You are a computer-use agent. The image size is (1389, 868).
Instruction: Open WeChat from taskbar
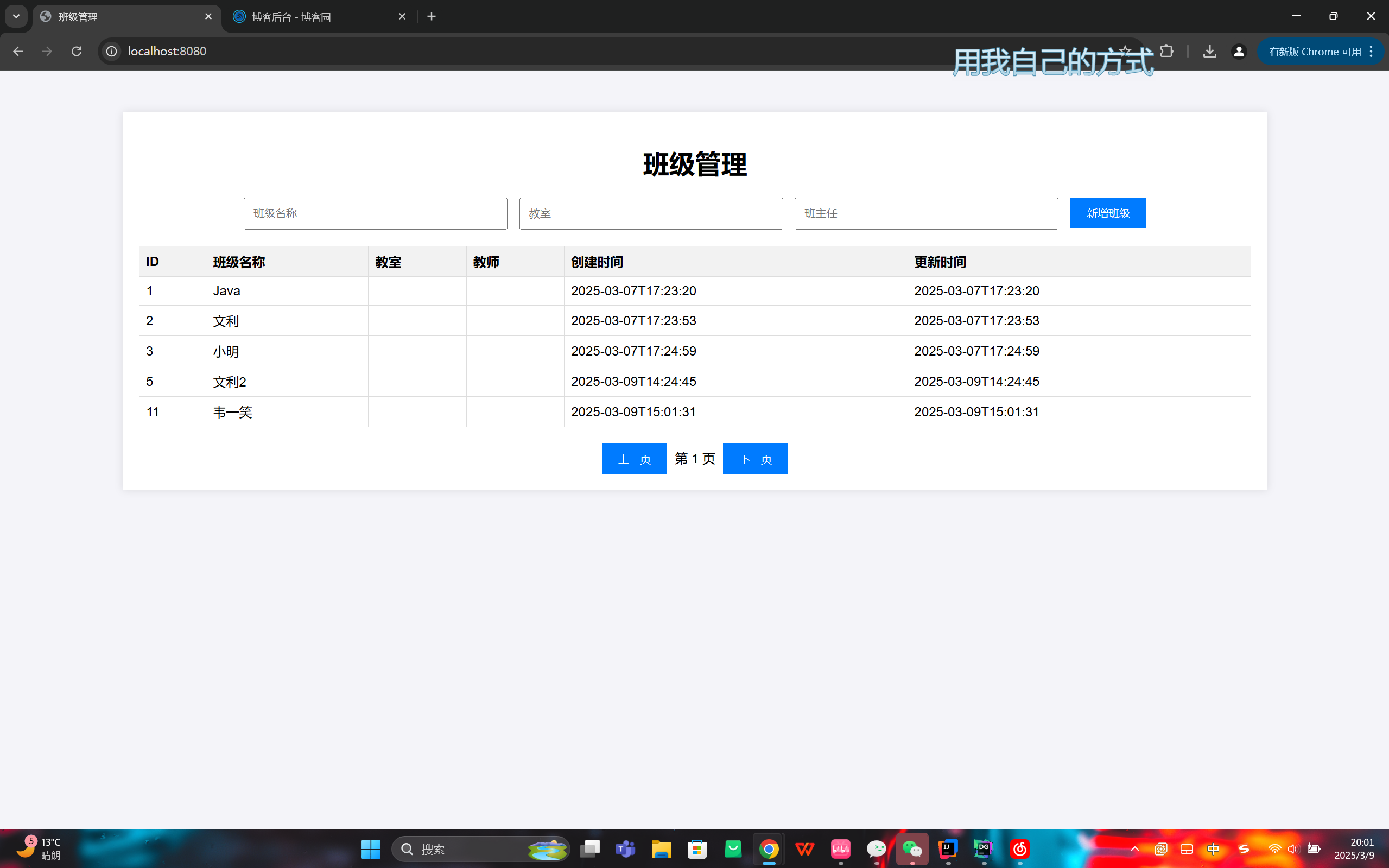pyautogui.click(x=912, y=848)
